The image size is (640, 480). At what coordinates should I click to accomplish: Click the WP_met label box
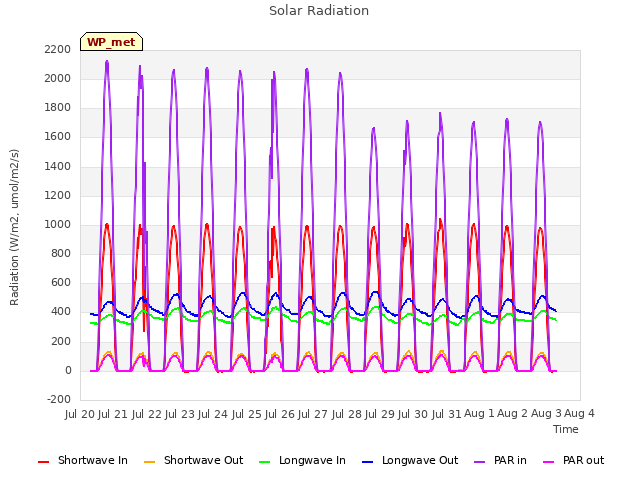click(x=111, y=42)
